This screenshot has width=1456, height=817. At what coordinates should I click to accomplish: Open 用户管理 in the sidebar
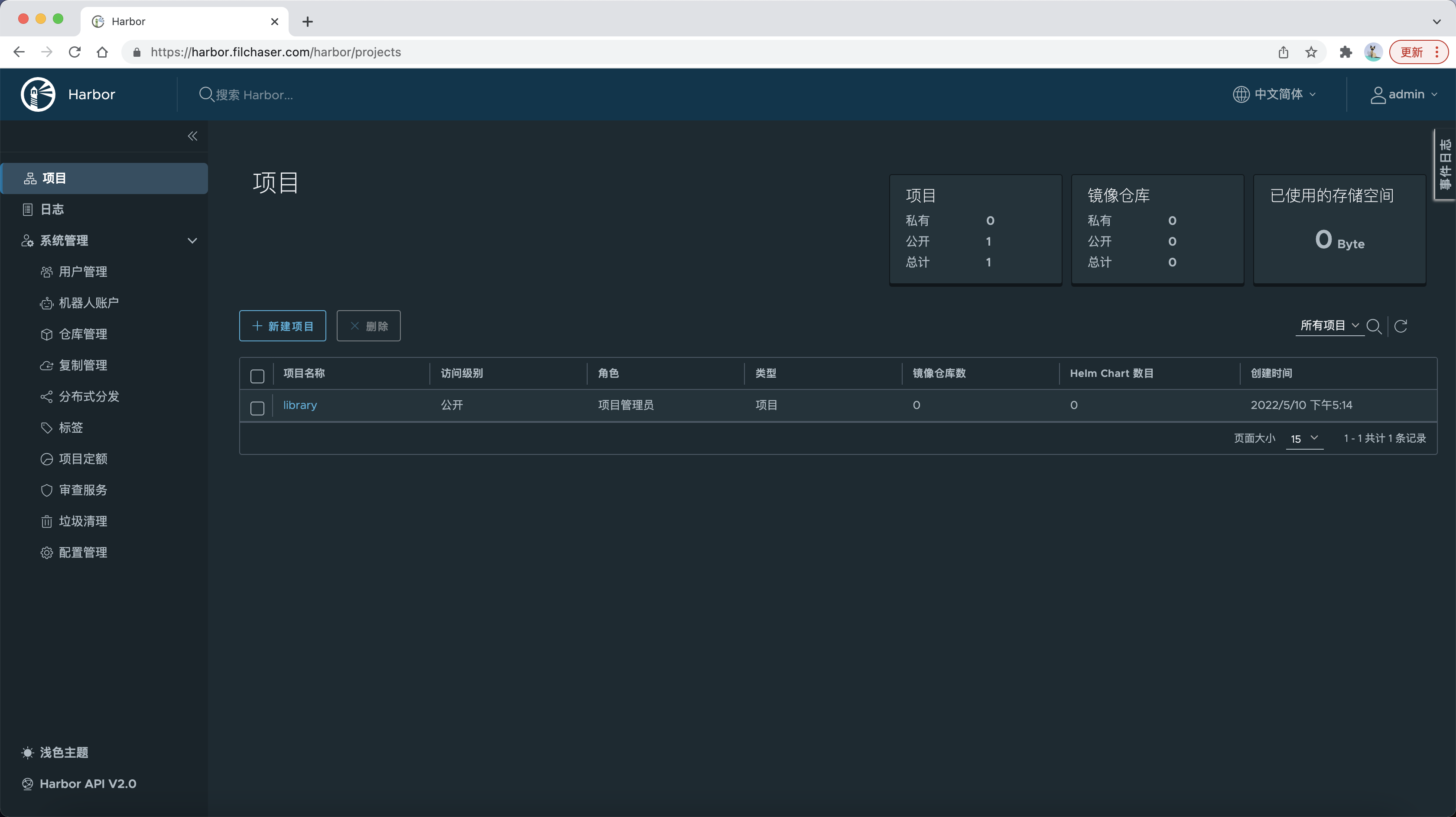tap(82, 272)
